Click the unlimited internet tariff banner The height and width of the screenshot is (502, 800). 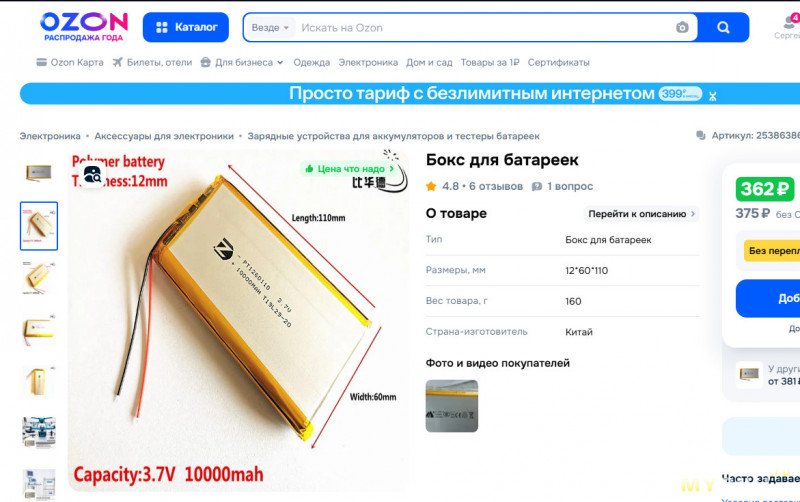(410, 94)
